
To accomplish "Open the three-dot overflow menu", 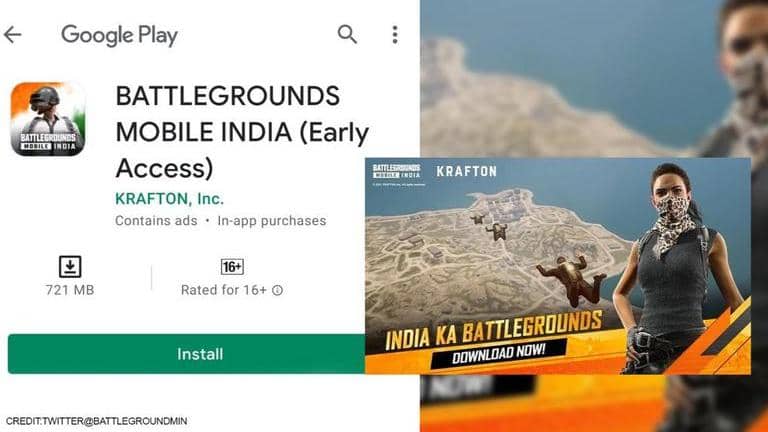I will click(395, 35).
